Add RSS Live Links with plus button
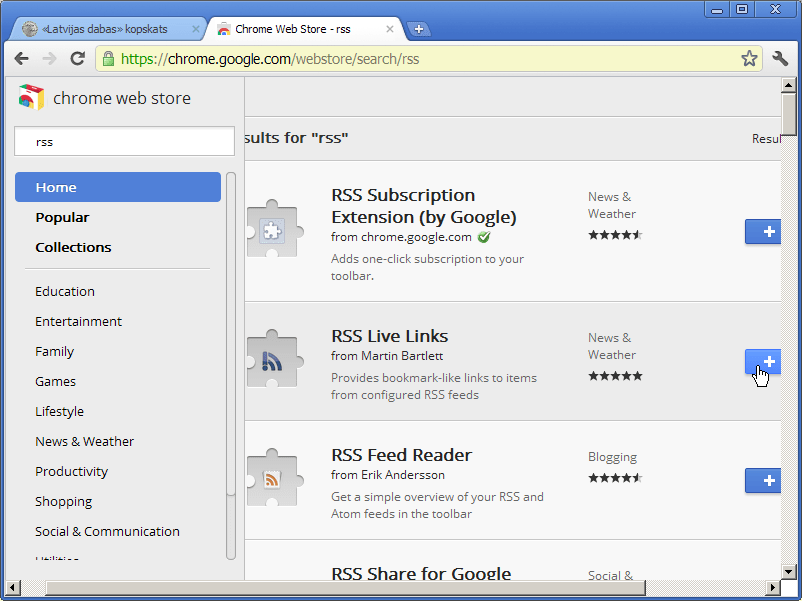 763,362
